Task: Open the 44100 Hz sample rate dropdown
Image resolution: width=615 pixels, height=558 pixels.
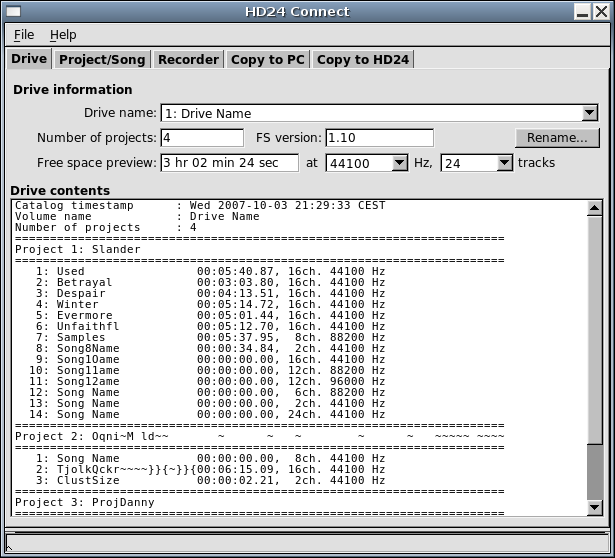Action: pos(399,162)
